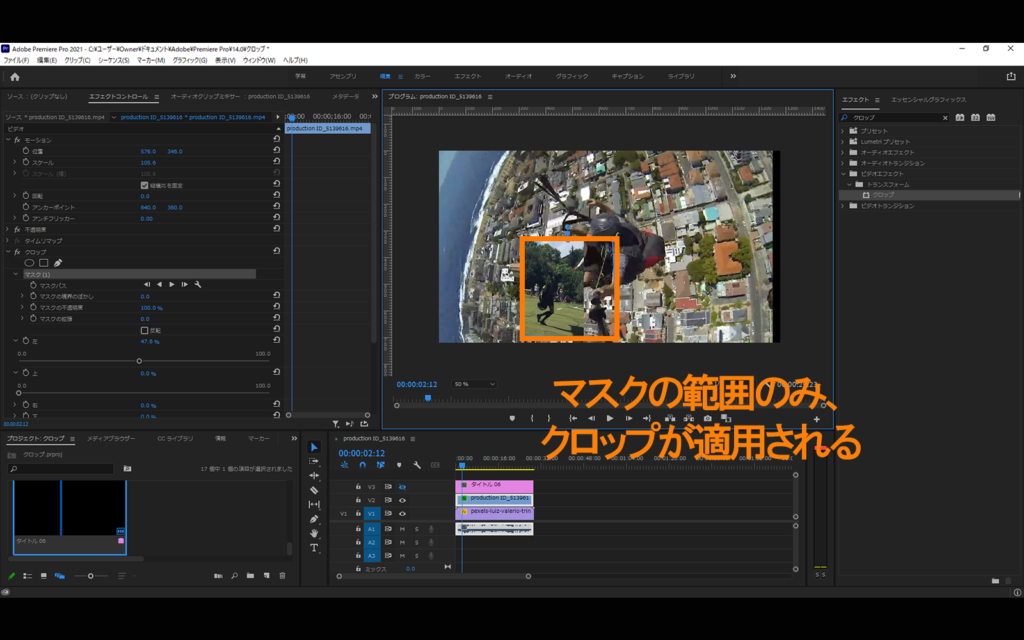Image resolution: width=1024 pixels, height=640 pixels.
Task: Create new bin in project panel
Action: pos(250,576)
